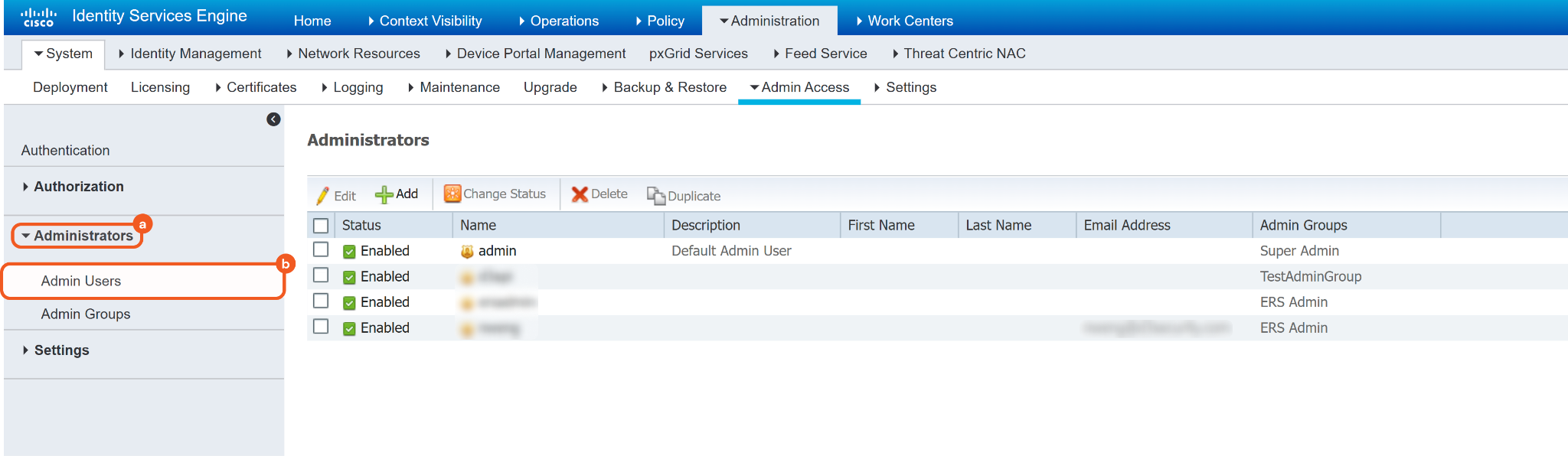Toggle the select-all checkbox in header
The image size is (1568, 456).
[321, 226]
